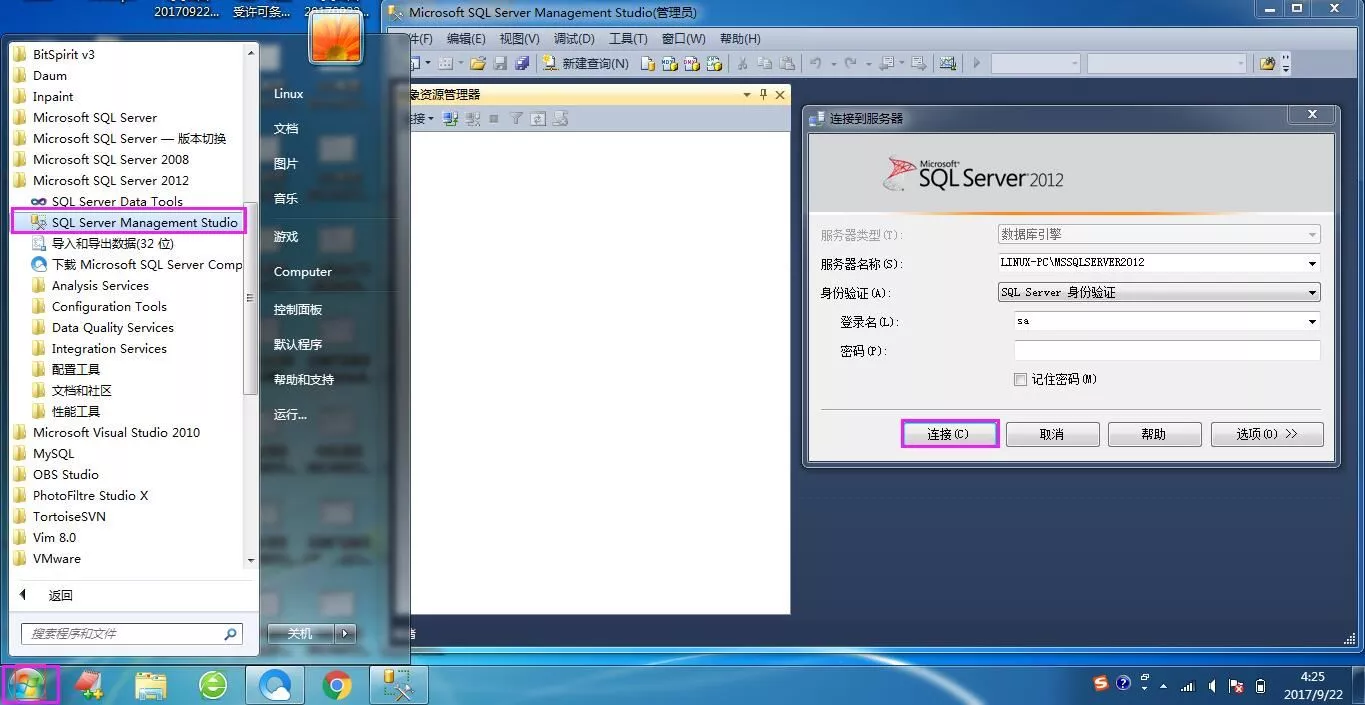Screen dimensions: 1365x705
Task: Open the 调试(D) debug menu
Action: (574, 39)
